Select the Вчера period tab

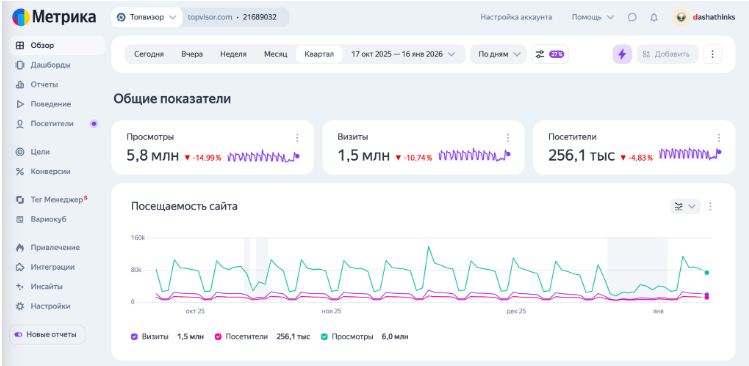coord(192,54)
